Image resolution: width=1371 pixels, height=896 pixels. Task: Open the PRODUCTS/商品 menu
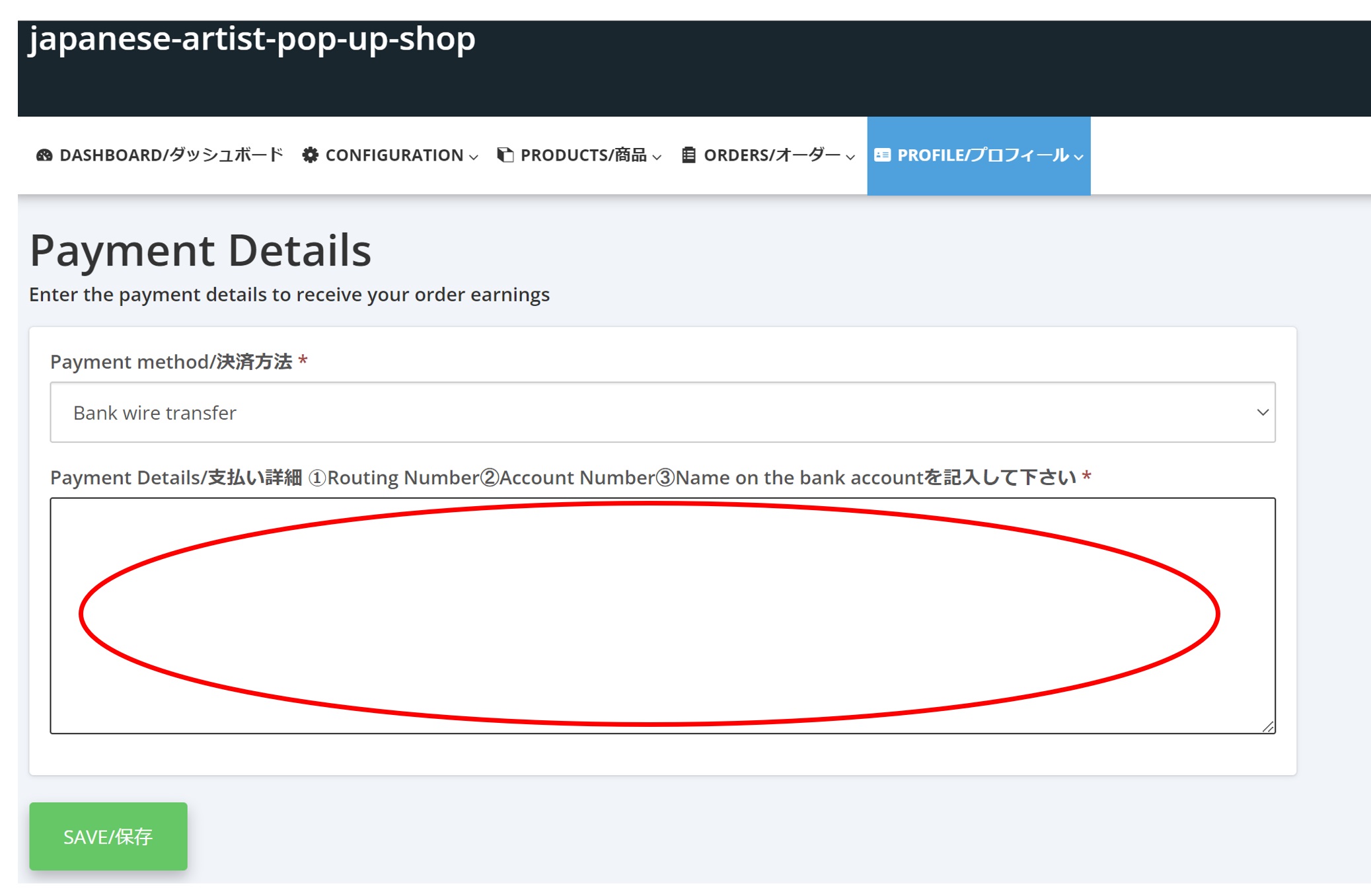click(583, 155)
